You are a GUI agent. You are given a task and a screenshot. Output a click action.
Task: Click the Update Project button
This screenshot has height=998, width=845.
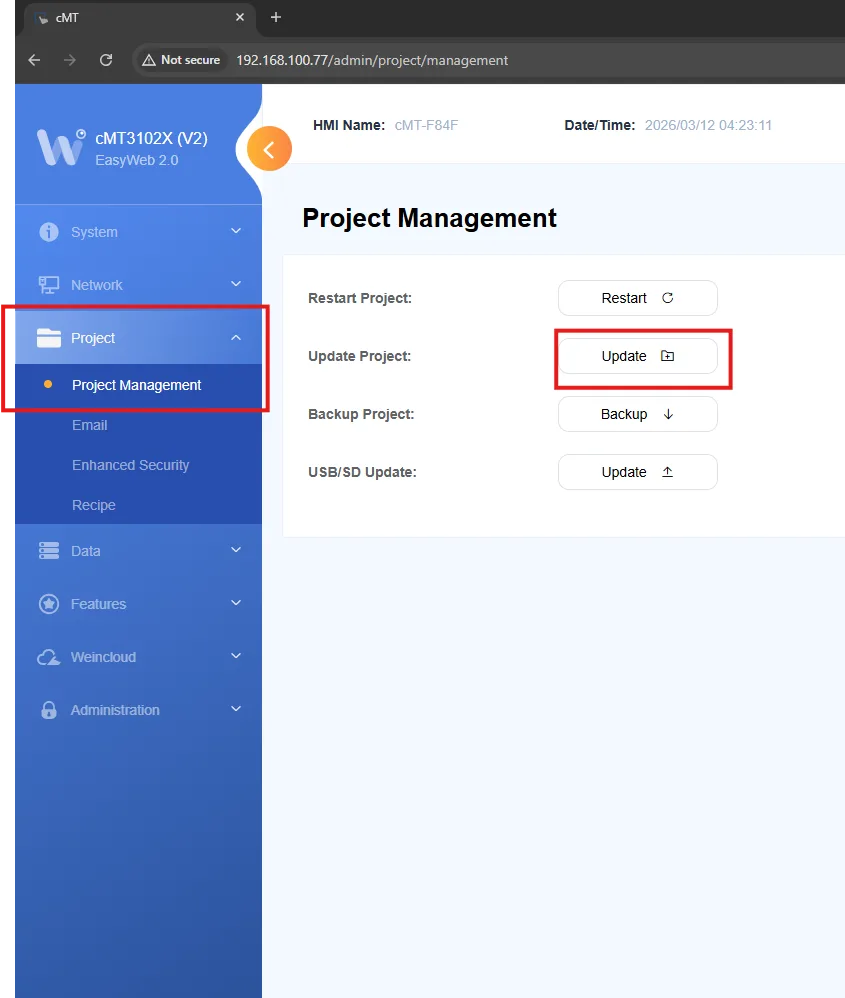click(638, 356)
